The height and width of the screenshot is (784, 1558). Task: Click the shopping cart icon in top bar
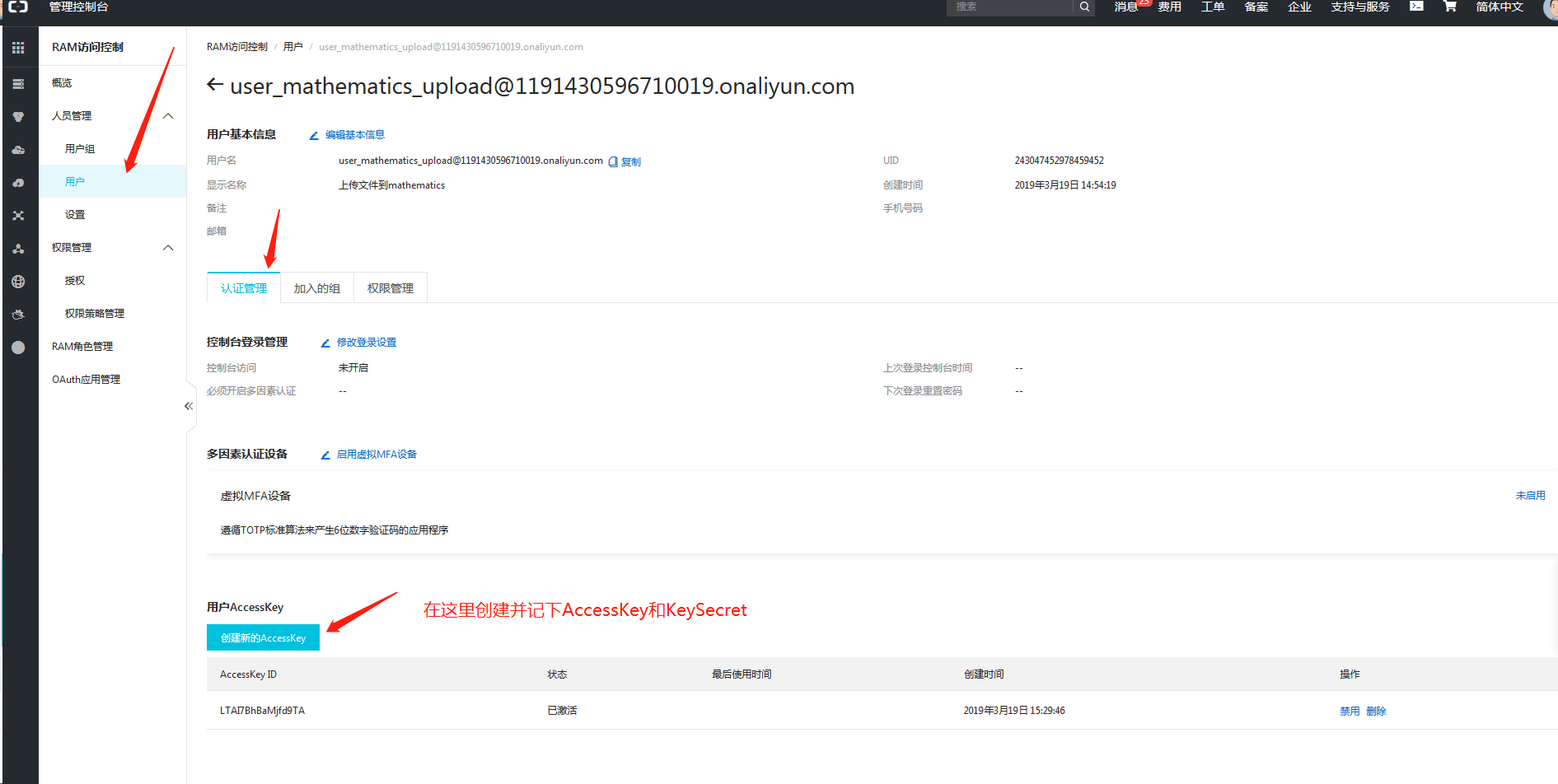1450,7
